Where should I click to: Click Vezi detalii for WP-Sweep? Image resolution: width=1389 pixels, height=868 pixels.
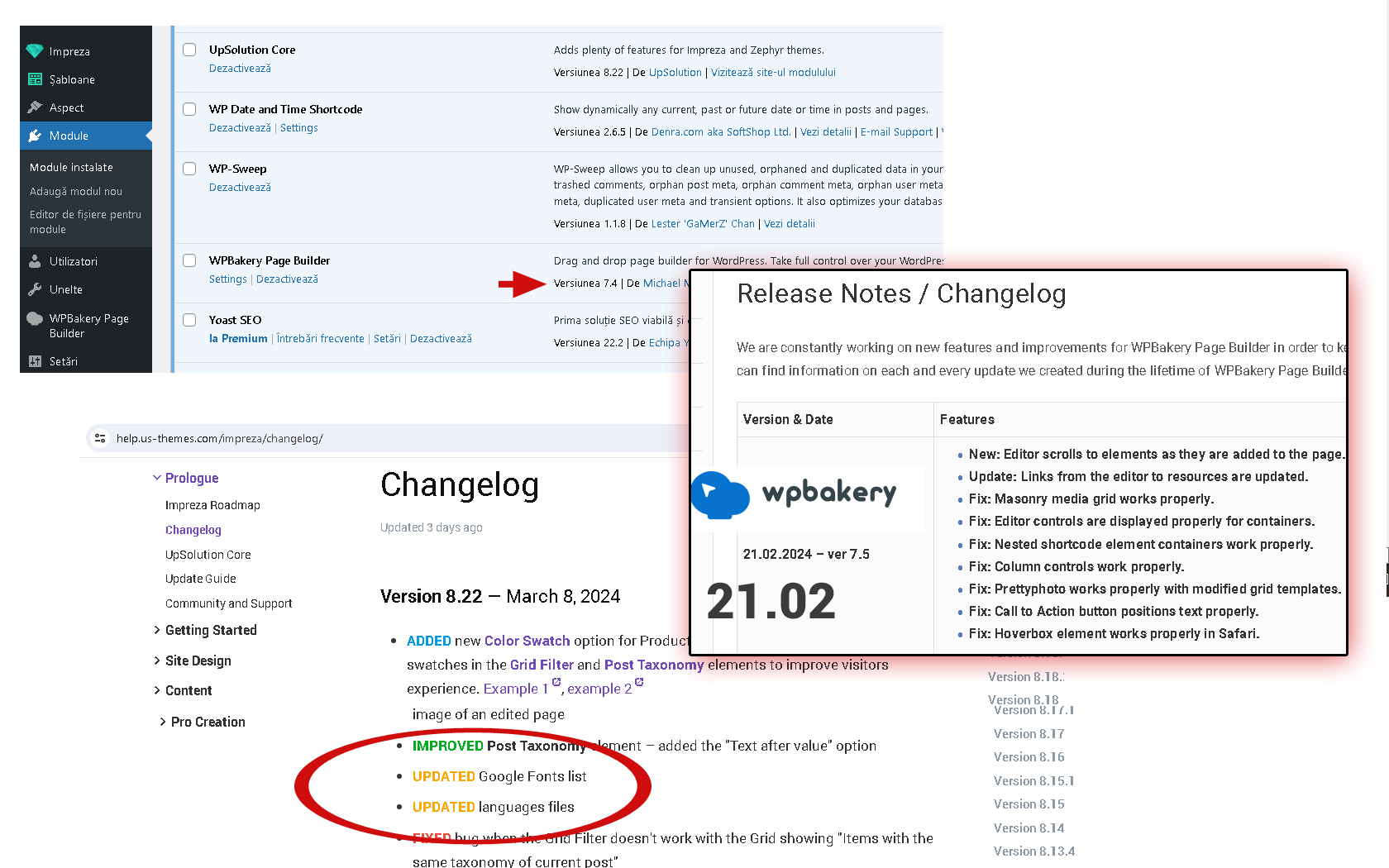point(789,224)
